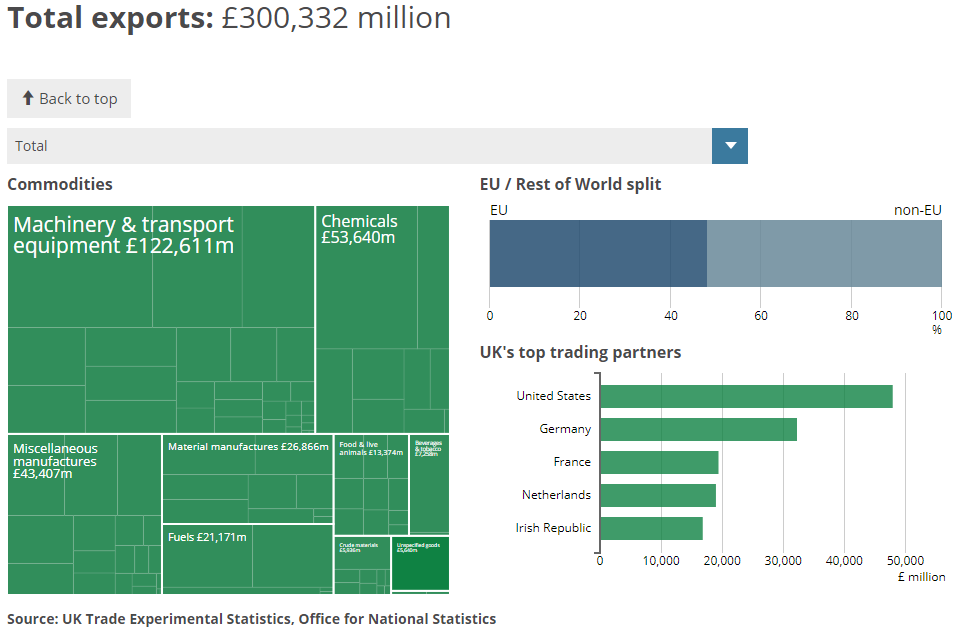Select the darker Unspecified goods tile
Image resolution: width=977 pixels, height=635 pixels.
[420, 565]
